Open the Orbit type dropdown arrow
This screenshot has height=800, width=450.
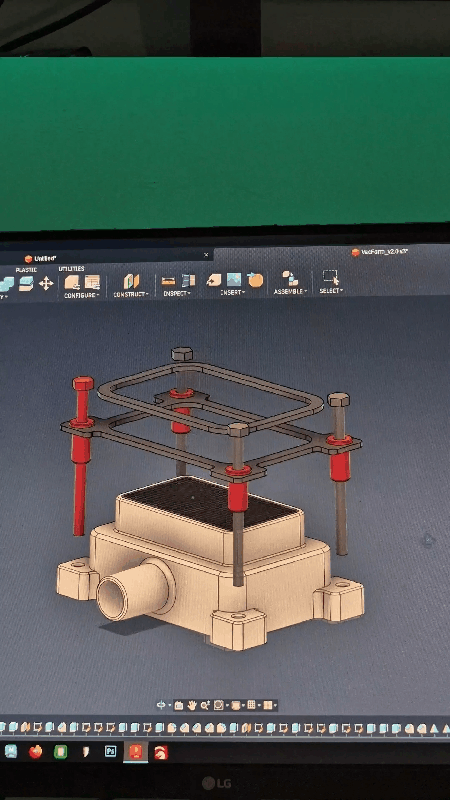pyautogui.click(x=169, y=706)
